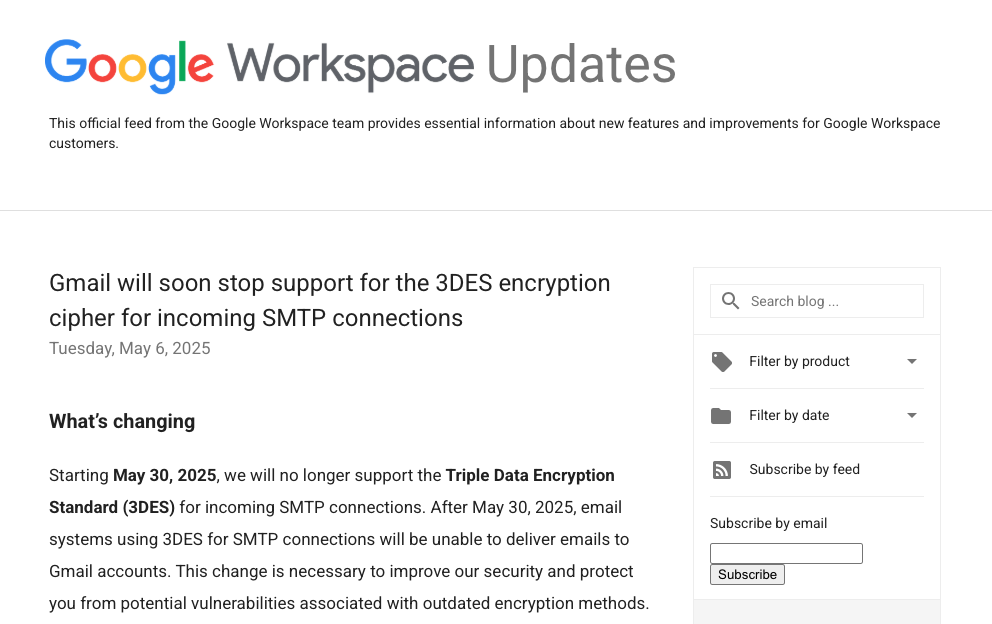This screenshot has width=992, height=624.
Task: Select the bold May 30, 2025 text
Action: point(164,475)
